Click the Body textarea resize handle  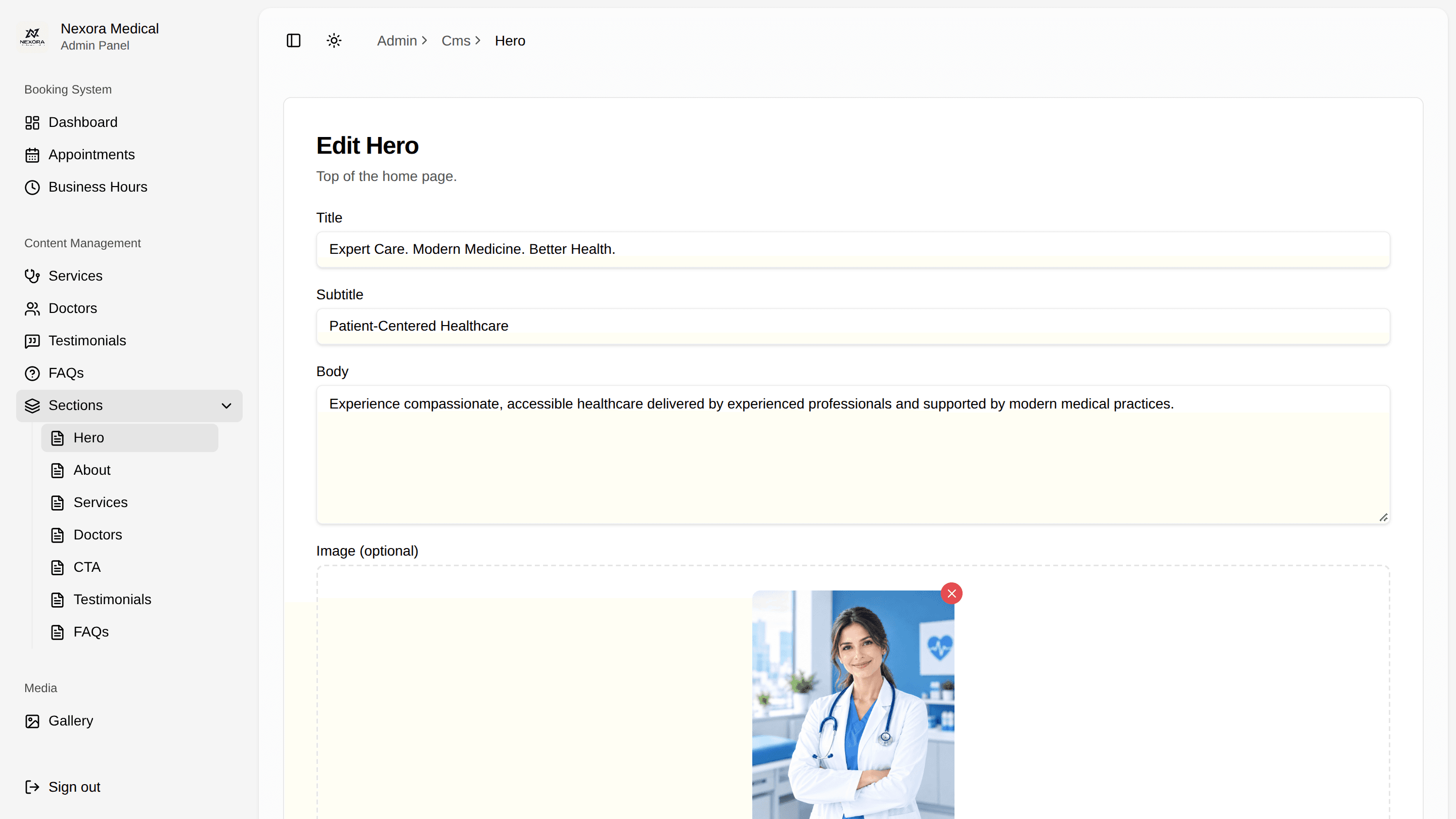tap(1383, 517)
